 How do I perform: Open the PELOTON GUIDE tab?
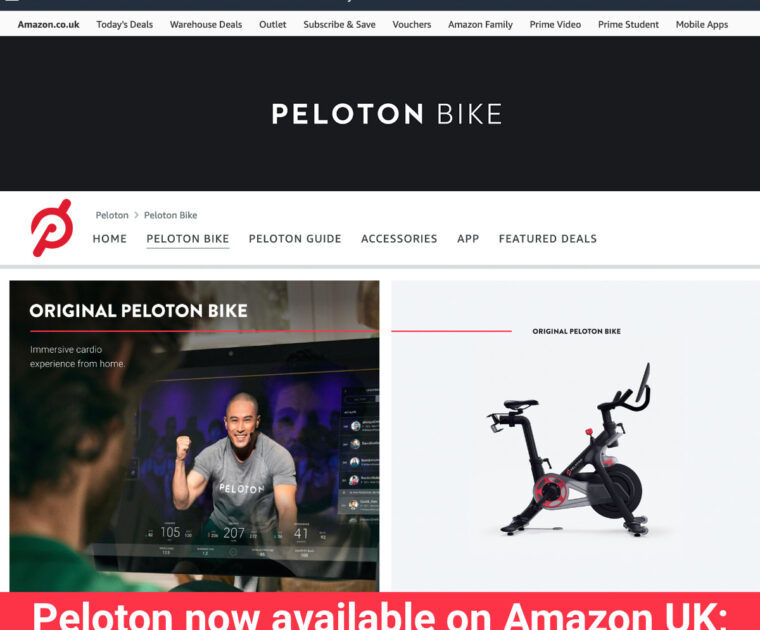tap(295, 238)
